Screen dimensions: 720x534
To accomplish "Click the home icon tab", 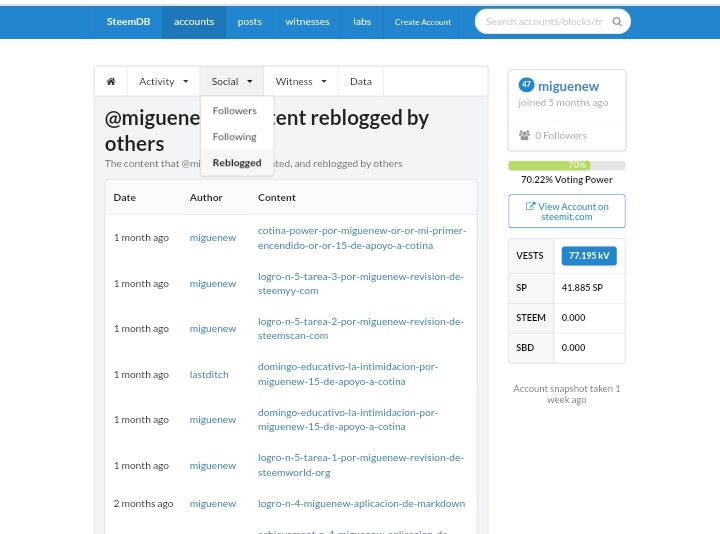I will click(111, 81).
